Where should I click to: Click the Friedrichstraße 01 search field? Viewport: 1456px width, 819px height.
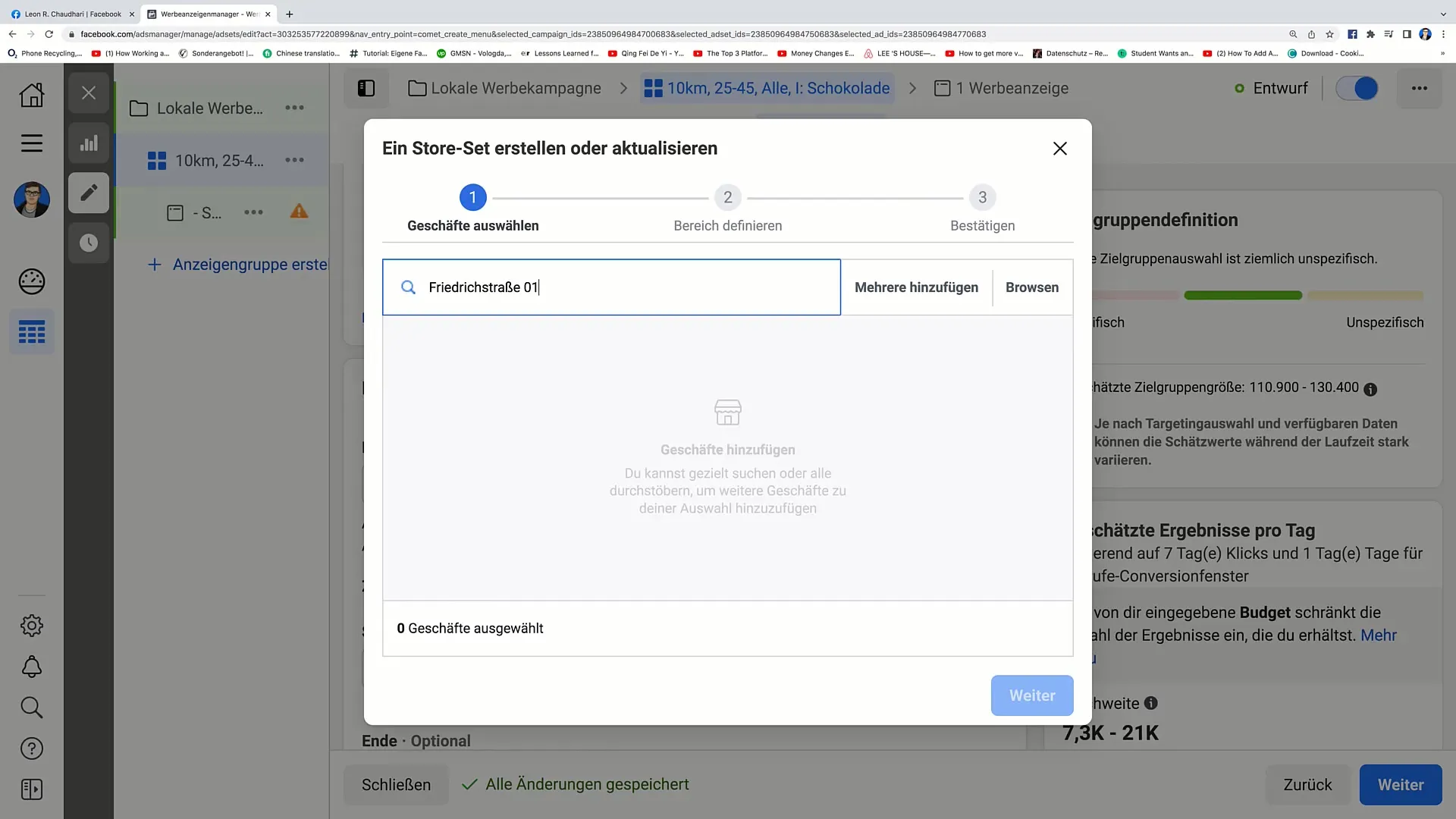611,287
